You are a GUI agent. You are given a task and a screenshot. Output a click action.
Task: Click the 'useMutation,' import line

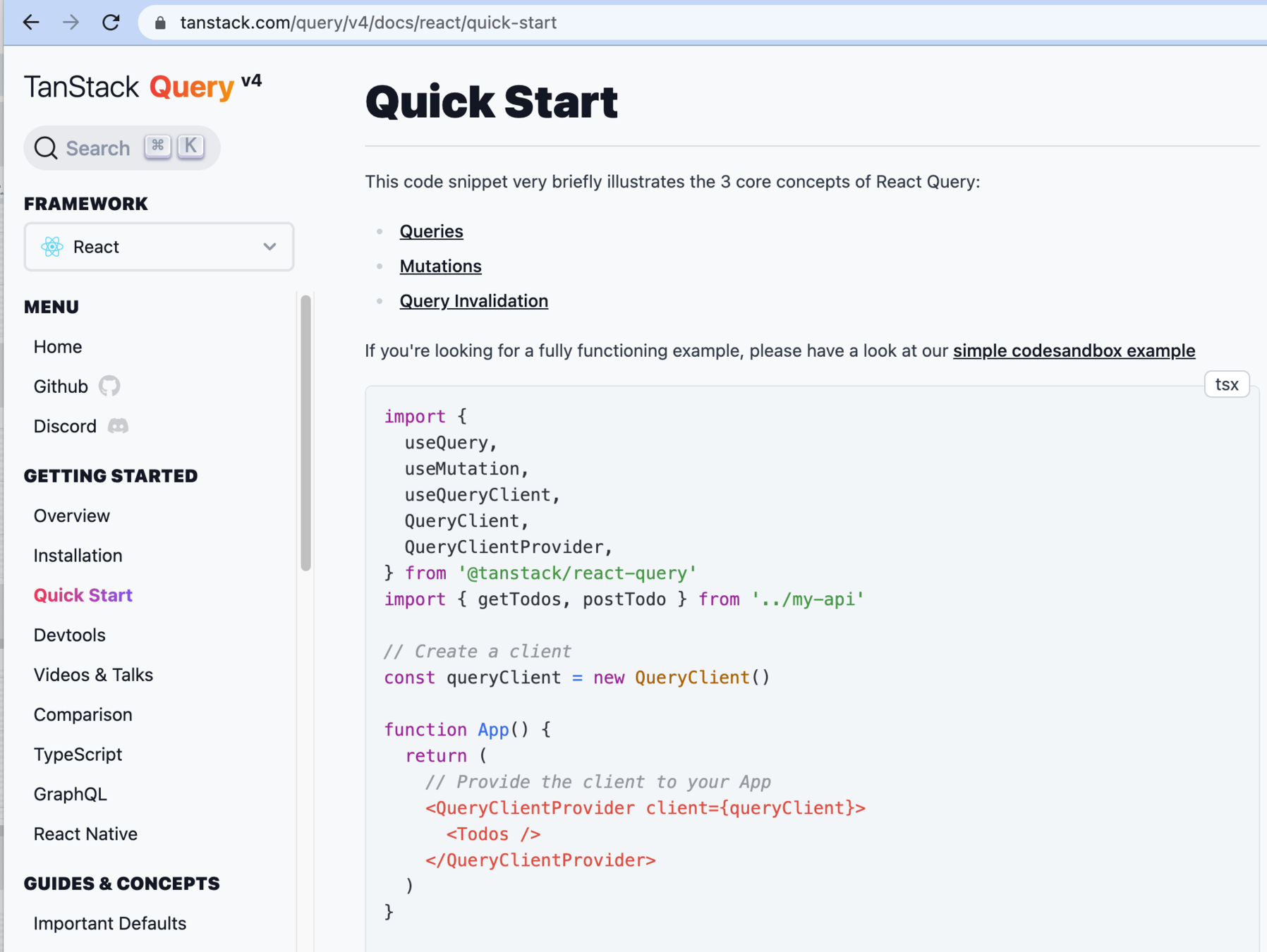(467, 469)
